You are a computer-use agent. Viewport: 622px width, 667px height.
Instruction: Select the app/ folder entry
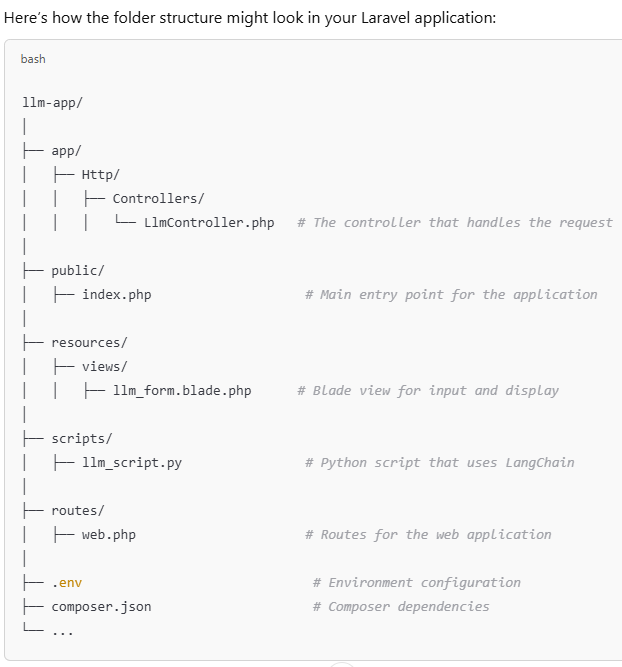coord(66,151)
